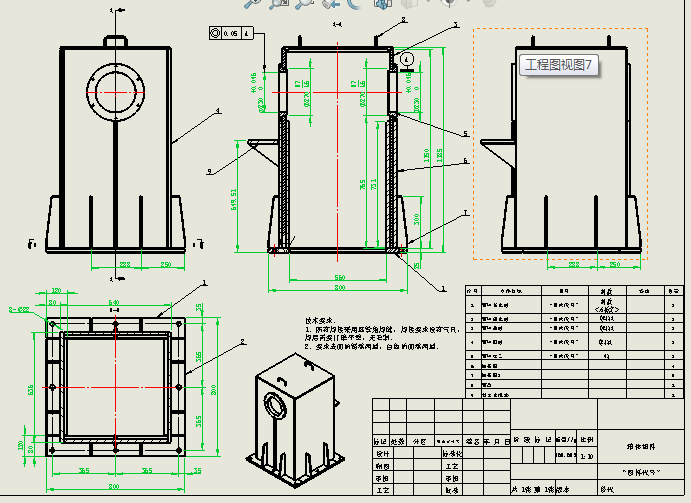Click the 3D Drawing View icon
The height and width of the screenshot is (503, 691).
point(383,4)
